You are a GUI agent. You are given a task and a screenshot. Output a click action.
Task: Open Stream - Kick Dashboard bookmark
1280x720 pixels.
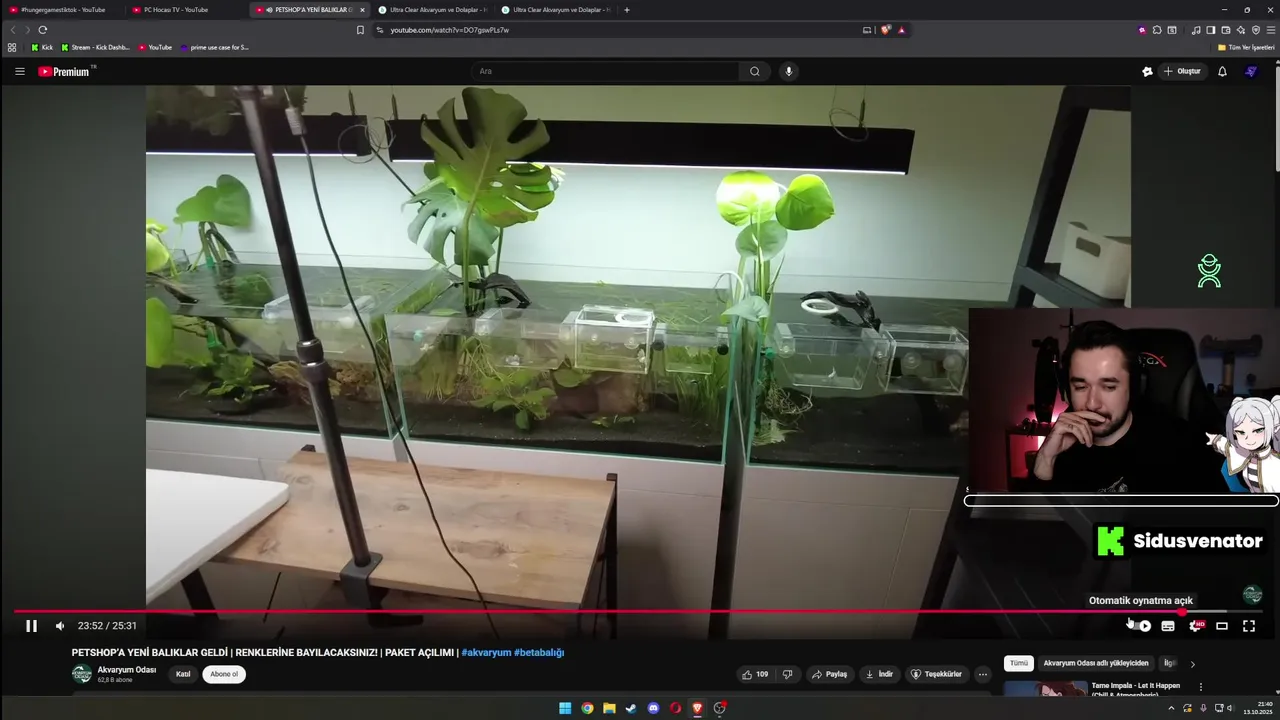(x=96, y=47)
